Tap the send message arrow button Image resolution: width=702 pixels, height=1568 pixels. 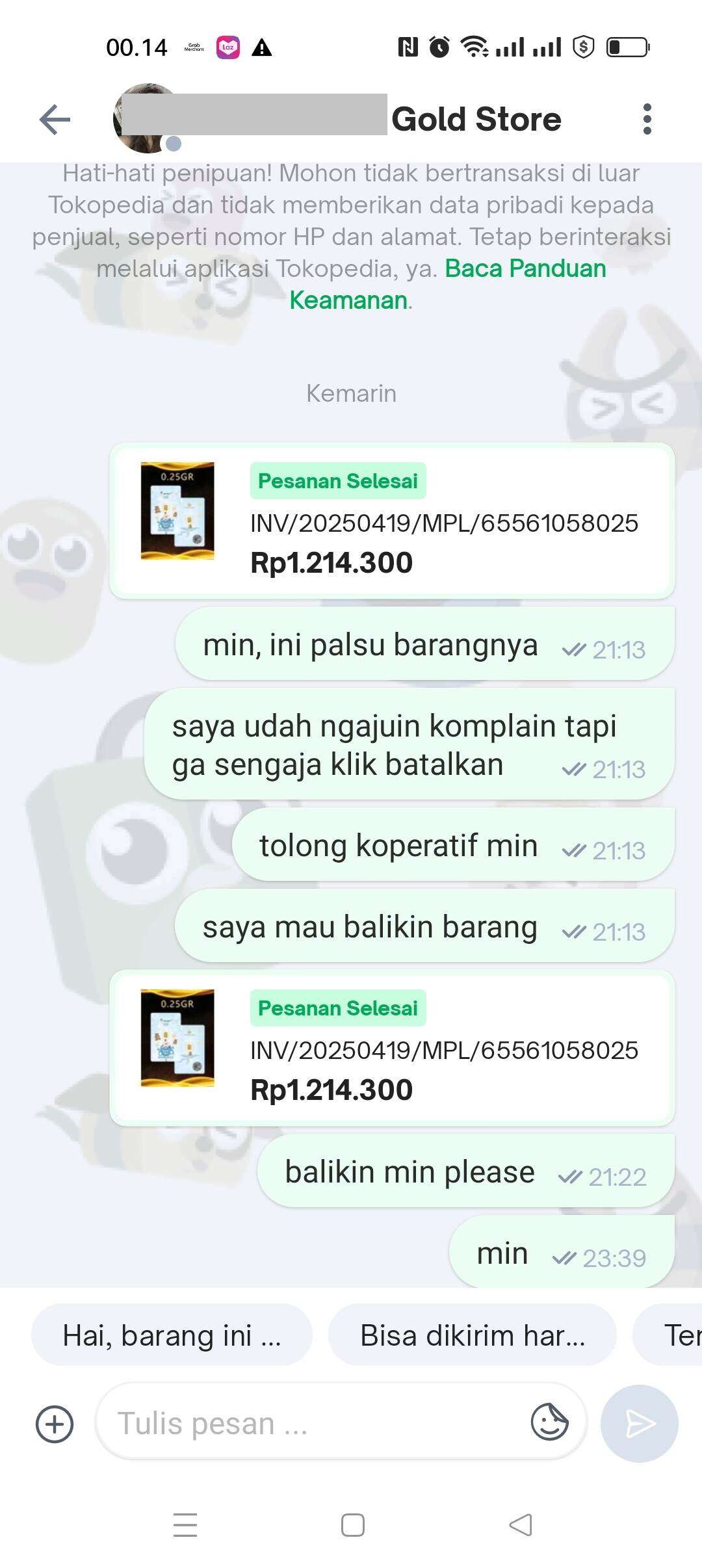coord(640,1424)
